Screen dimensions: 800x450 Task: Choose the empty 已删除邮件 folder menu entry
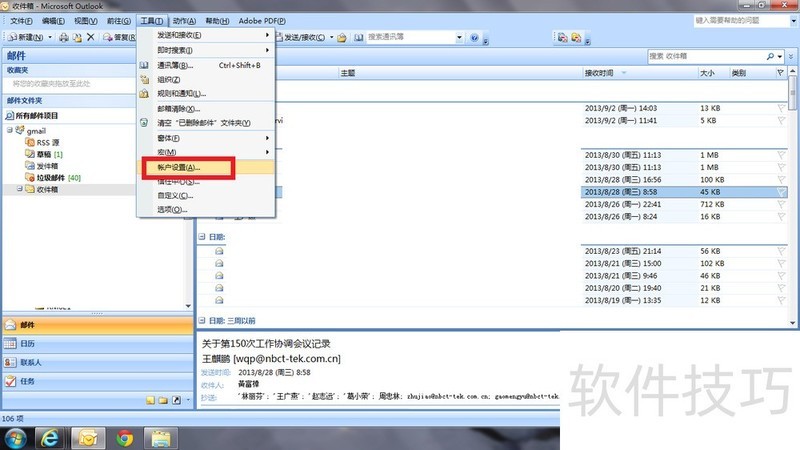tap(206, 123)
